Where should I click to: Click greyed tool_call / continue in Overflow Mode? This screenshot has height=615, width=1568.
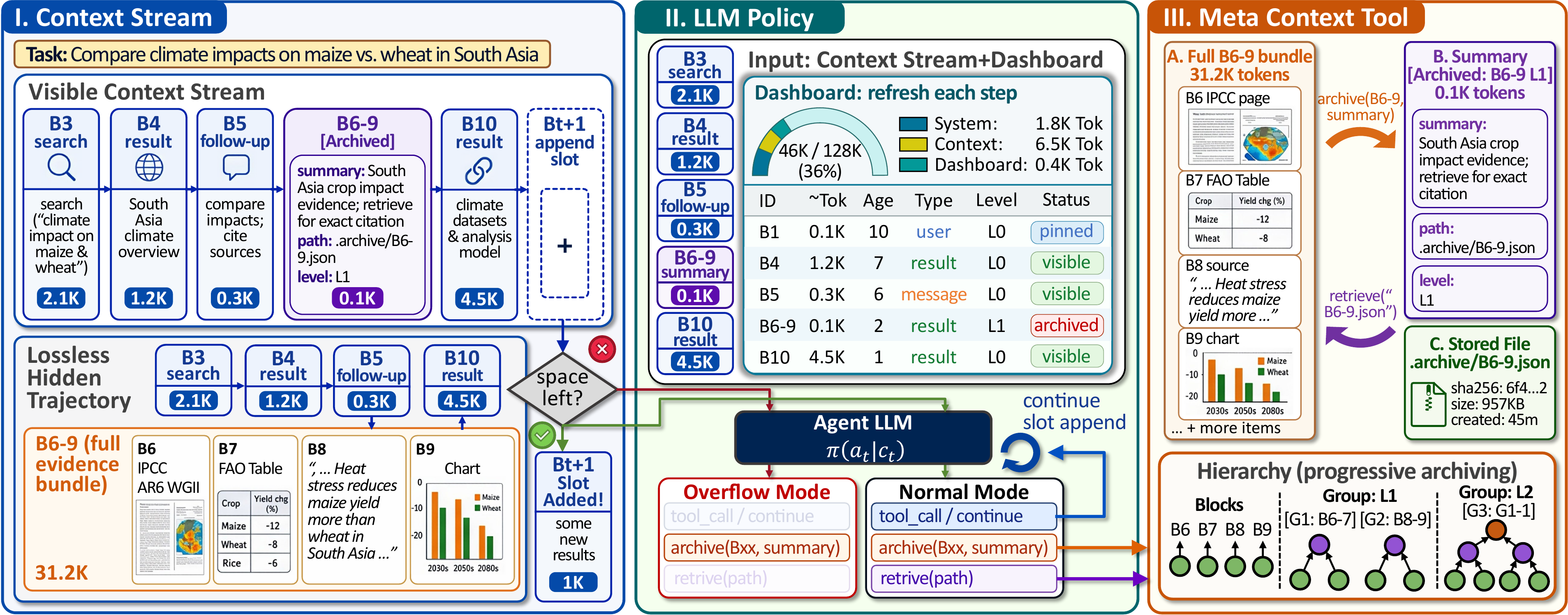point(756,516)
